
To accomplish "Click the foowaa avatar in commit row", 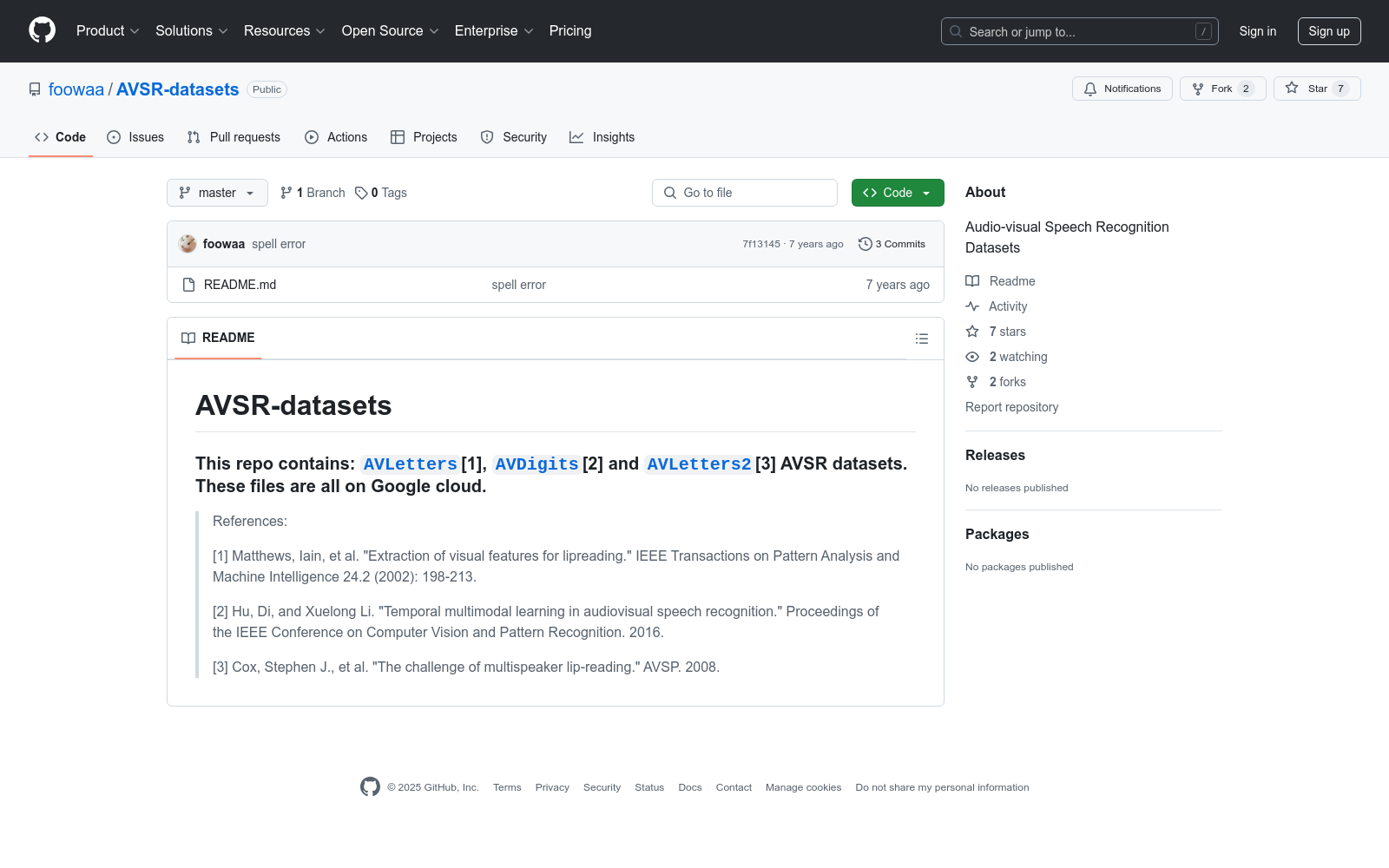I will point(188,244).
